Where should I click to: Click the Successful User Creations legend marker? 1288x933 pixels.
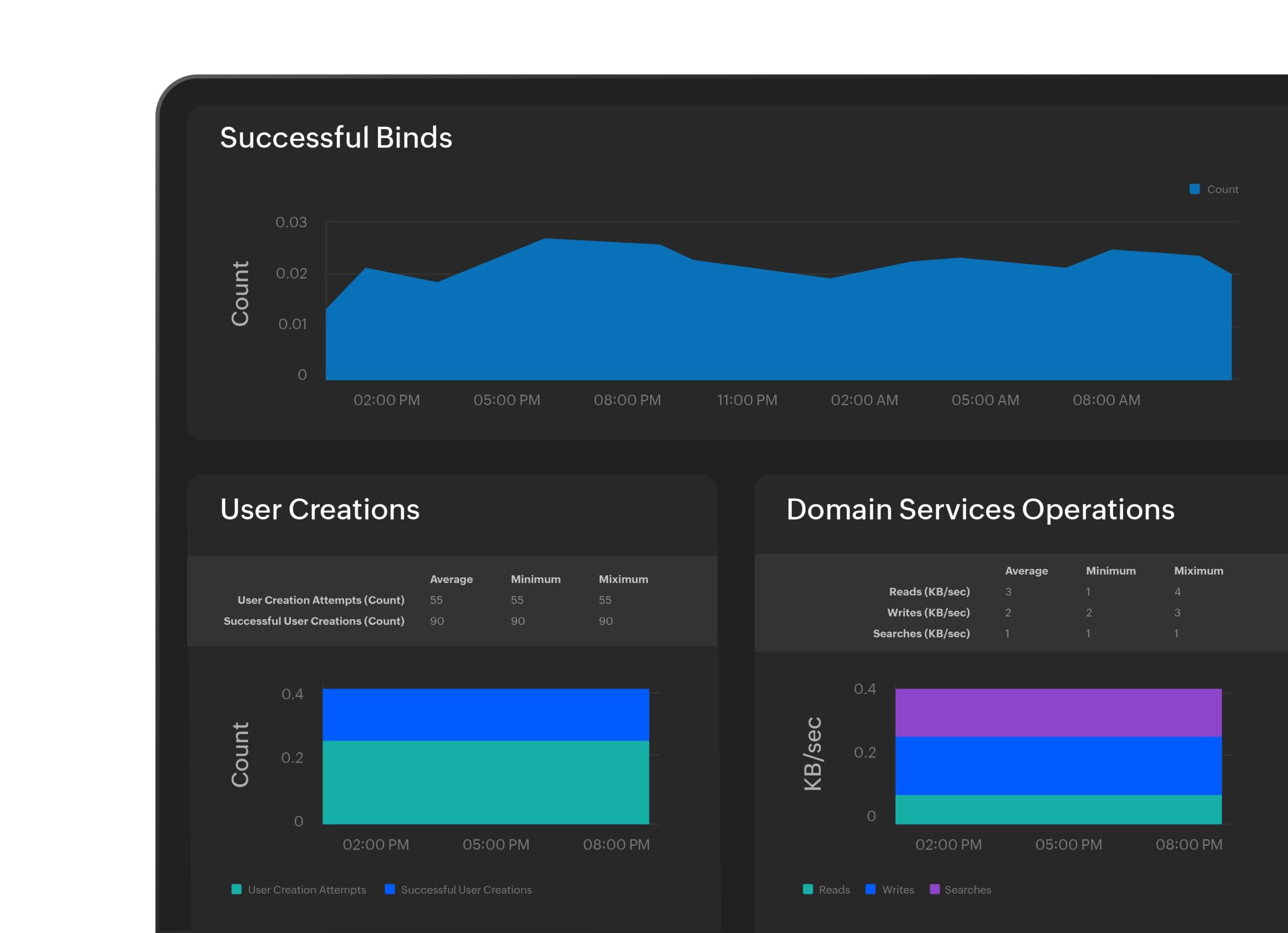point(390,890)
